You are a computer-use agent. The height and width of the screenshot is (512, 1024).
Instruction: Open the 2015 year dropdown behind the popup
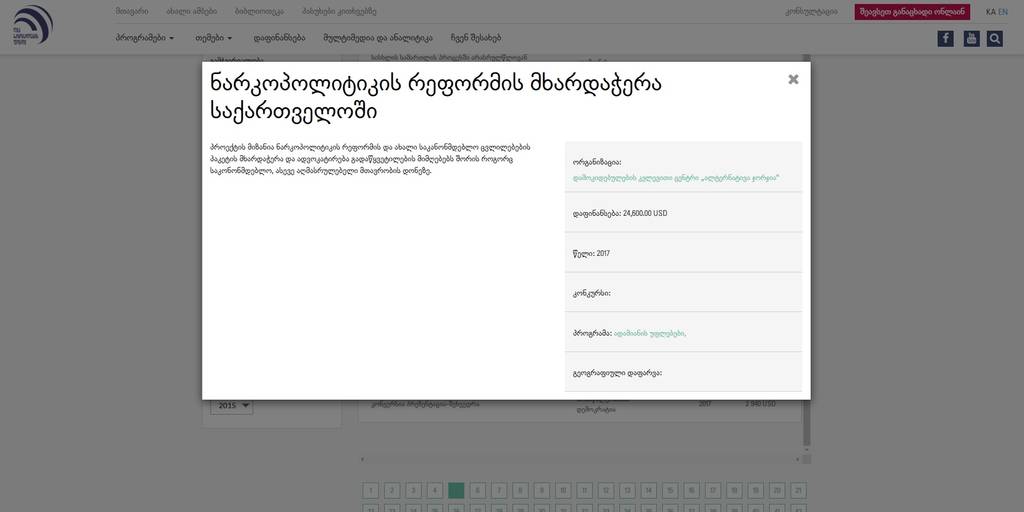point(232,406)
